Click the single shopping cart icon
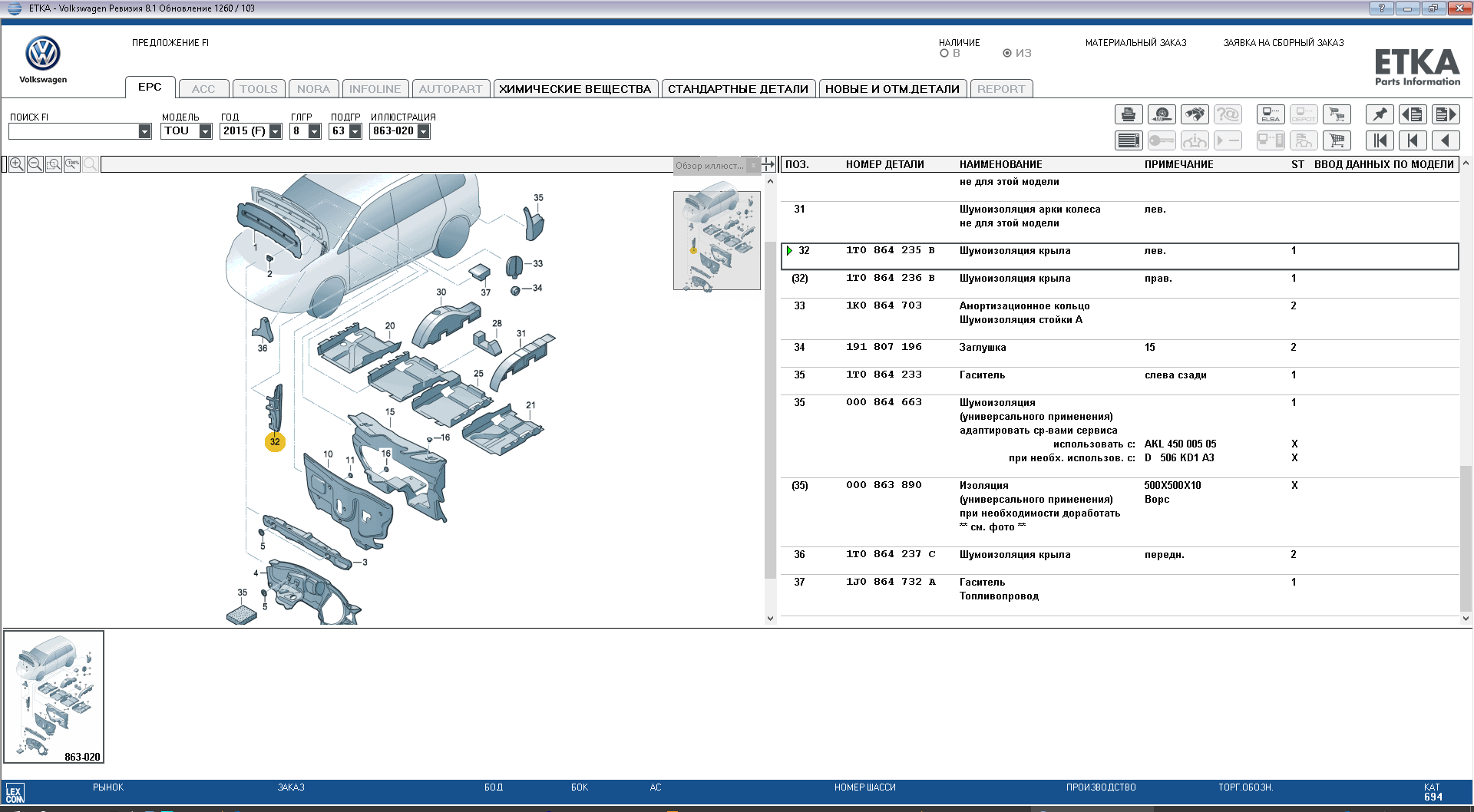This screenshot has height=812, width=1474. point(1337,140)
